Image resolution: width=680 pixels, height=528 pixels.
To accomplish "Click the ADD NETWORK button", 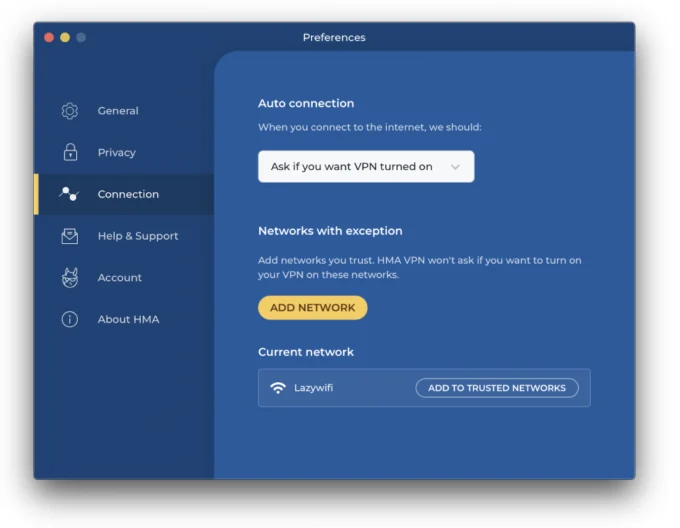I will (313, 308).
